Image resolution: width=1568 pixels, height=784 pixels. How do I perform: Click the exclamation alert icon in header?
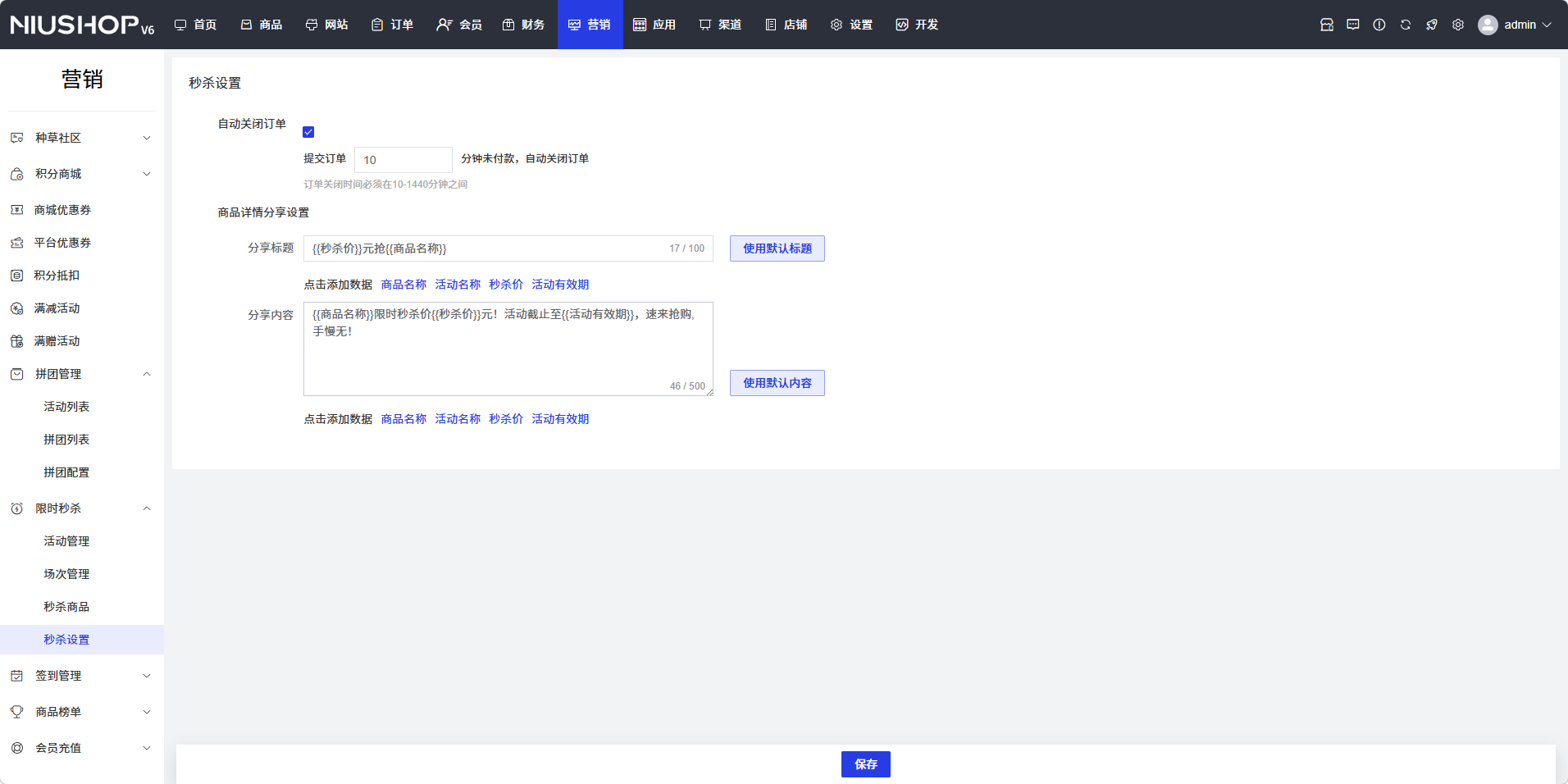click(x=1379, y=25)
